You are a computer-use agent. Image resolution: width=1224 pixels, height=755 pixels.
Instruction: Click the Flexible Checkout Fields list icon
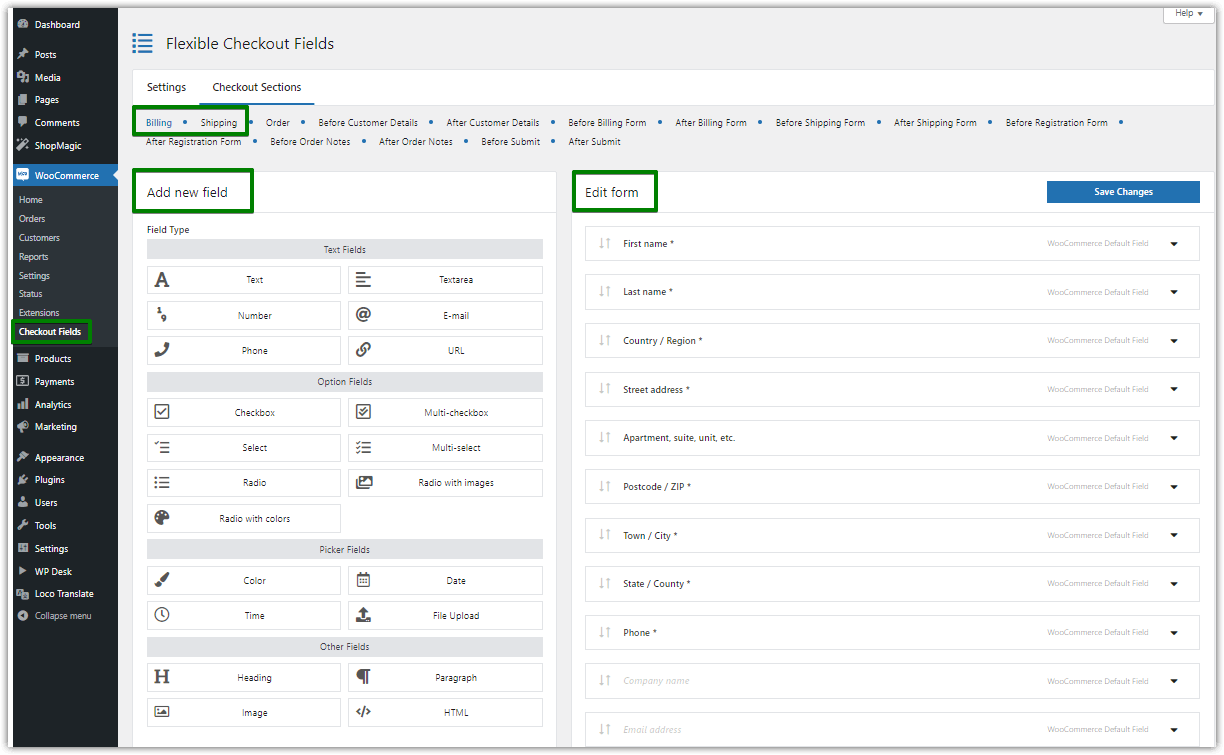pos(143,43)
